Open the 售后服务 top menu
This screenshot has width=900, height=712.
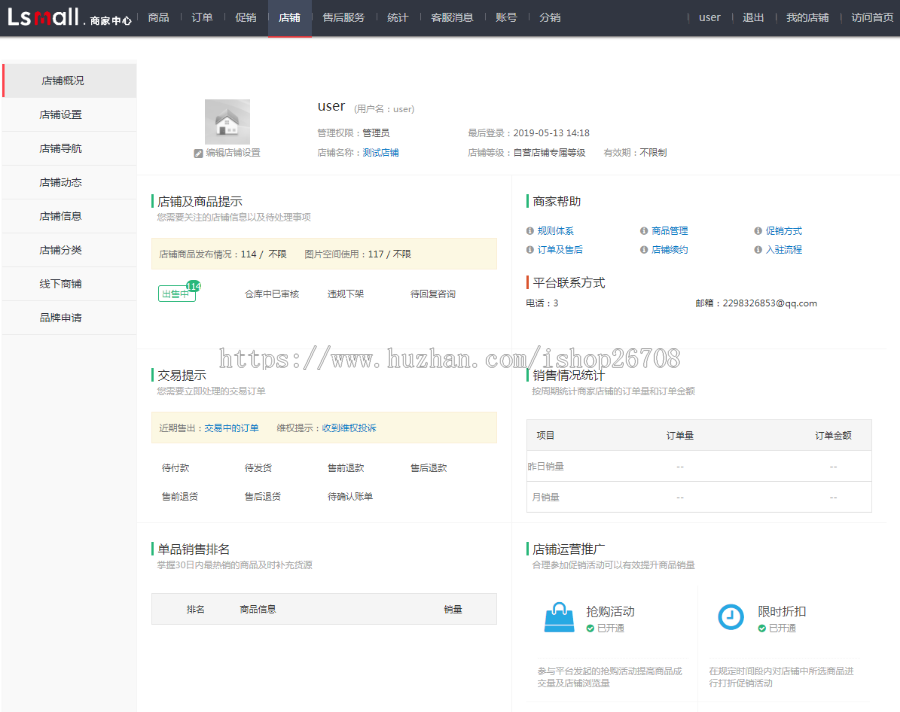(344, 18)
